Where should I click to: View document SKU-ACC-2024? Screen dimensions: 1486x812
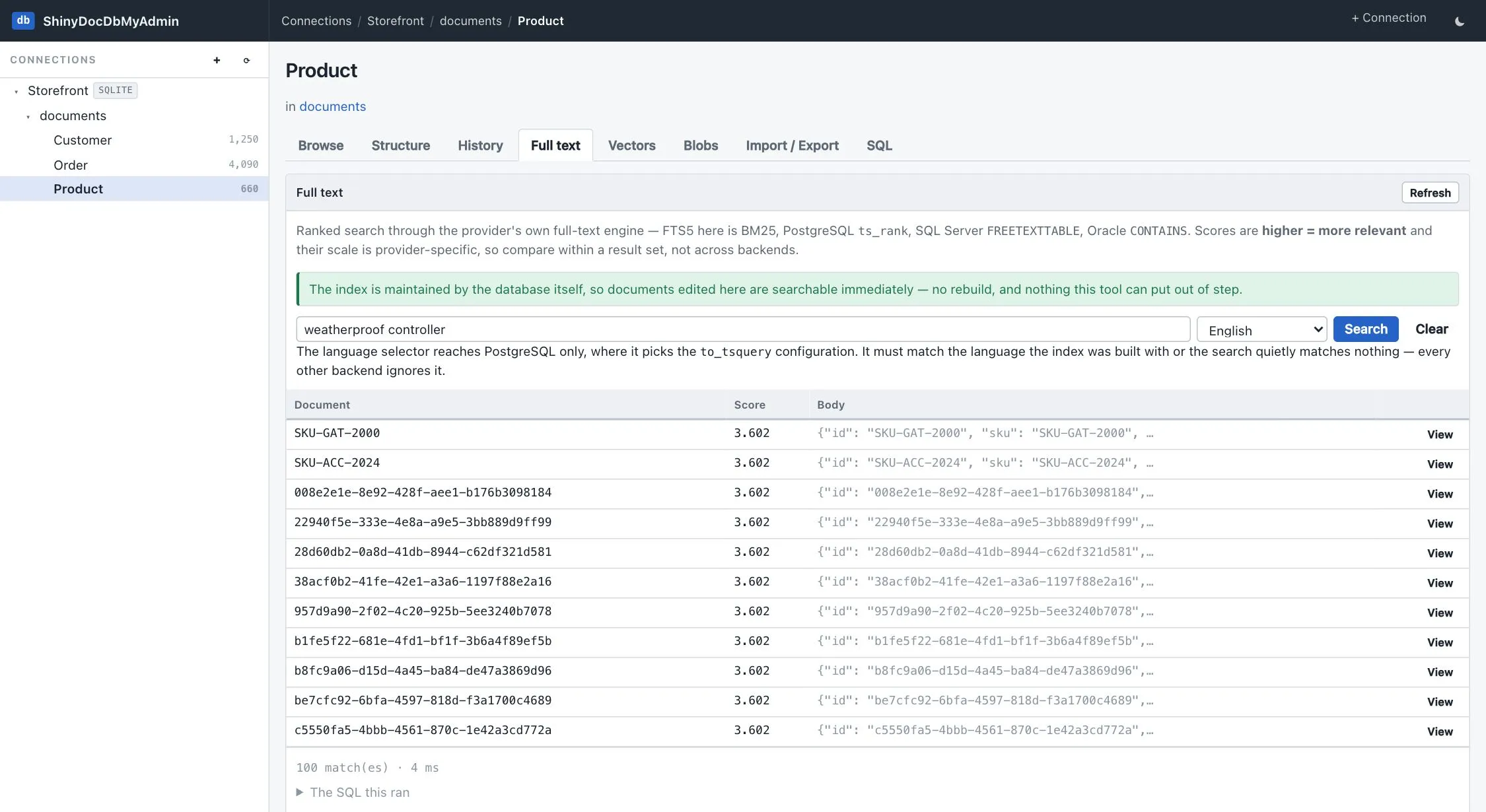click(1440, 464)
